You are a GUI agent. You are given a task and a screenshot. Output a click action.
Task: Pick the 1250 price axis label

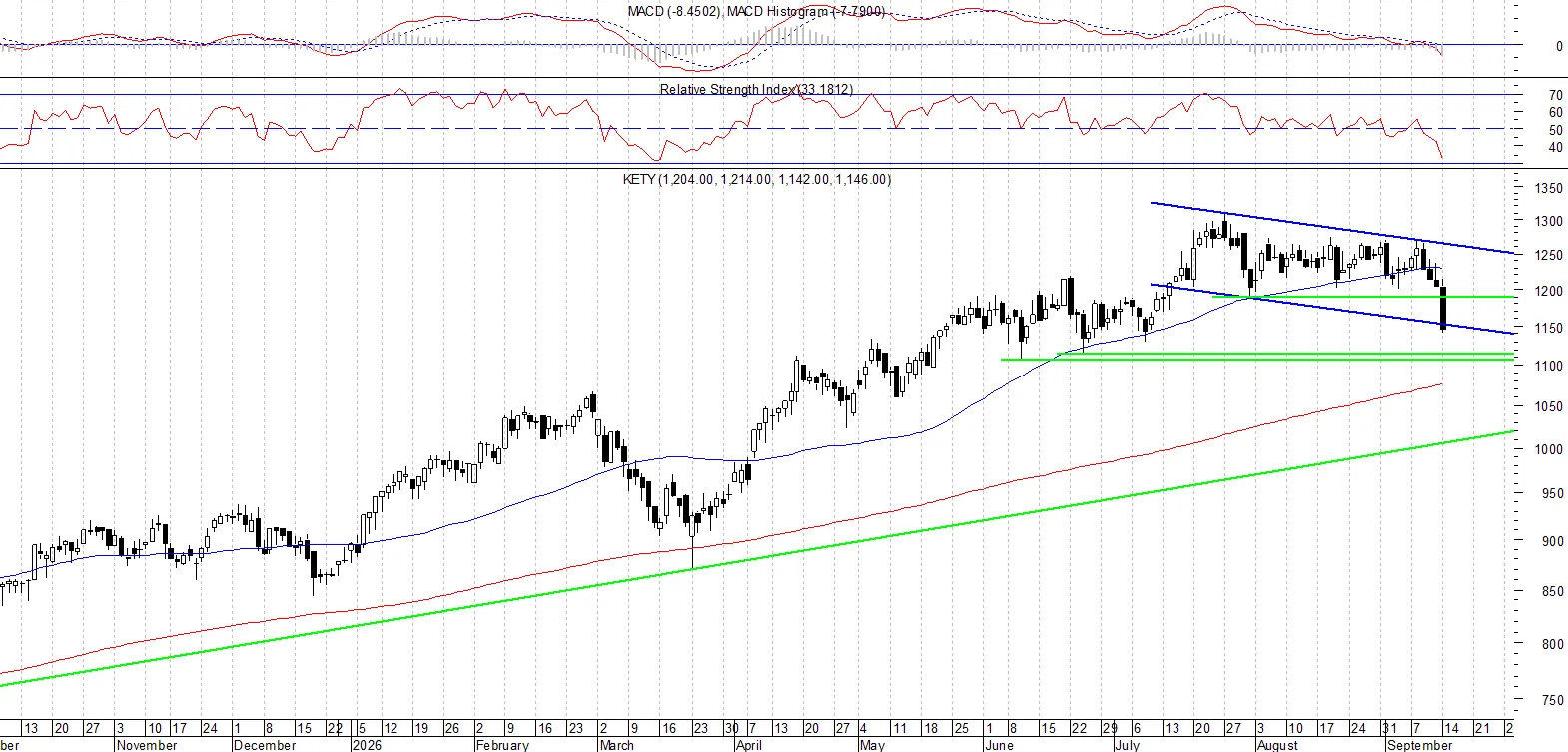(x=1549, y=255)
